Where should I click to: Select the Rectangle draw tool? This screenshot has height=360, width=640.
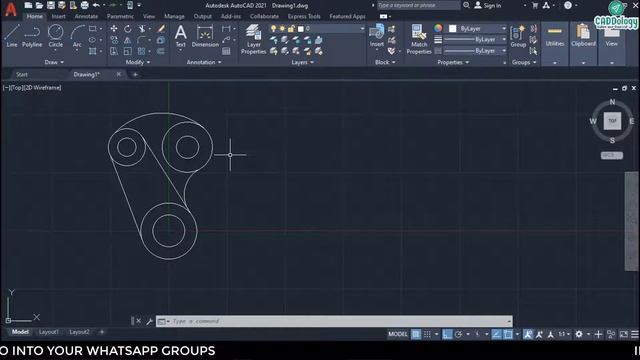(x=93, y=29)
